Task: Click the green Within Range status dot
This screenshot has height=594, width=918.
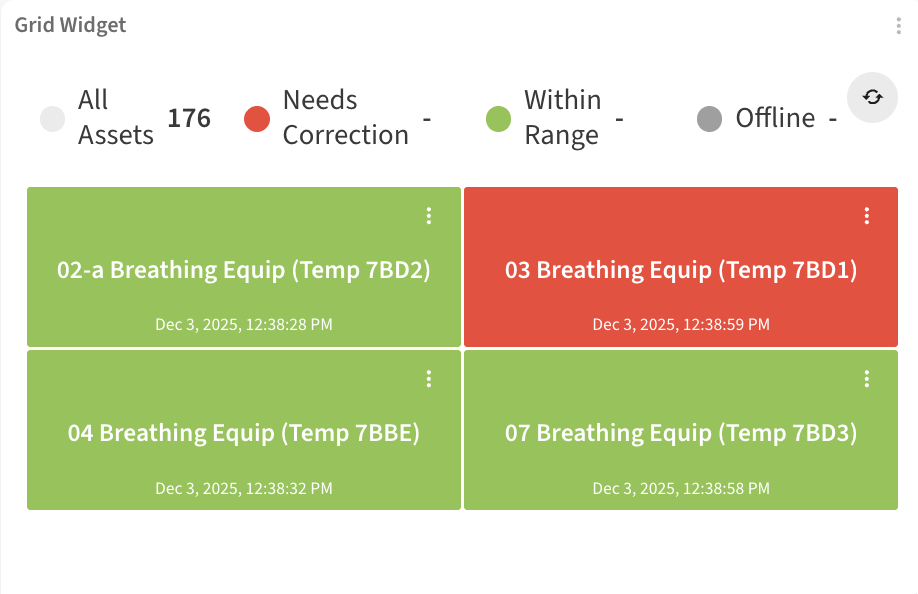Action: (x=498, y=117)
